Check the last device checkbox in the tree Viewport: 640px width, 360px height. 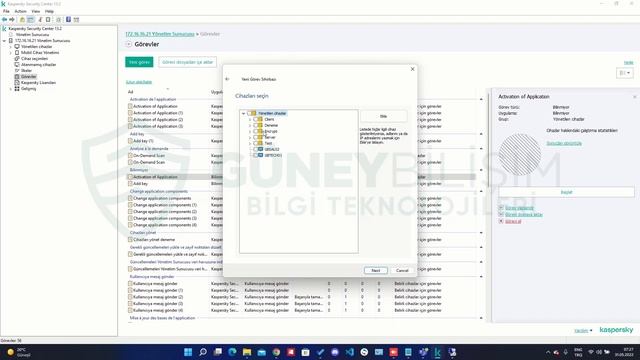(256, 155)
